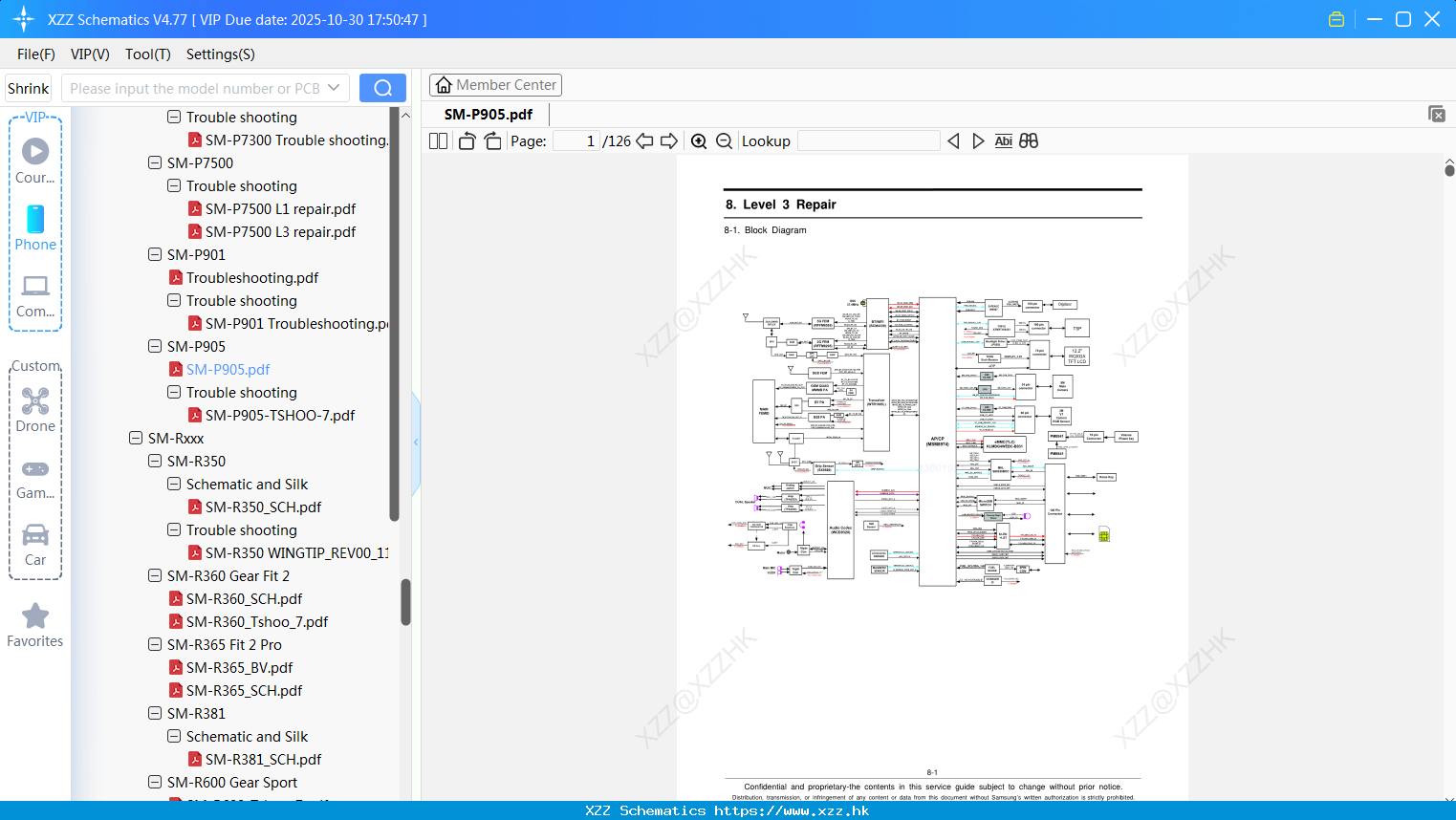
Task: Collapse the SM-Rxxx group
Action: 136,438
